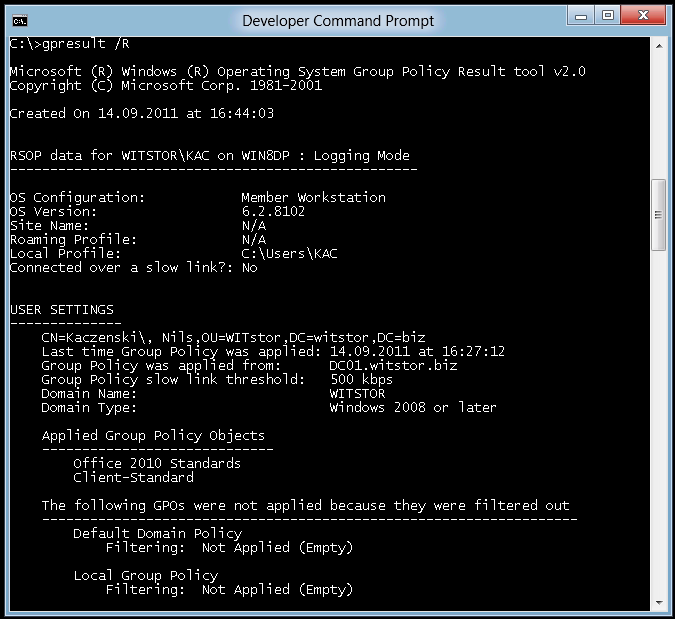Click the 'USER SETTINGS' heading
The height and width of the screenshot is (619, 675).
[62, 310]
